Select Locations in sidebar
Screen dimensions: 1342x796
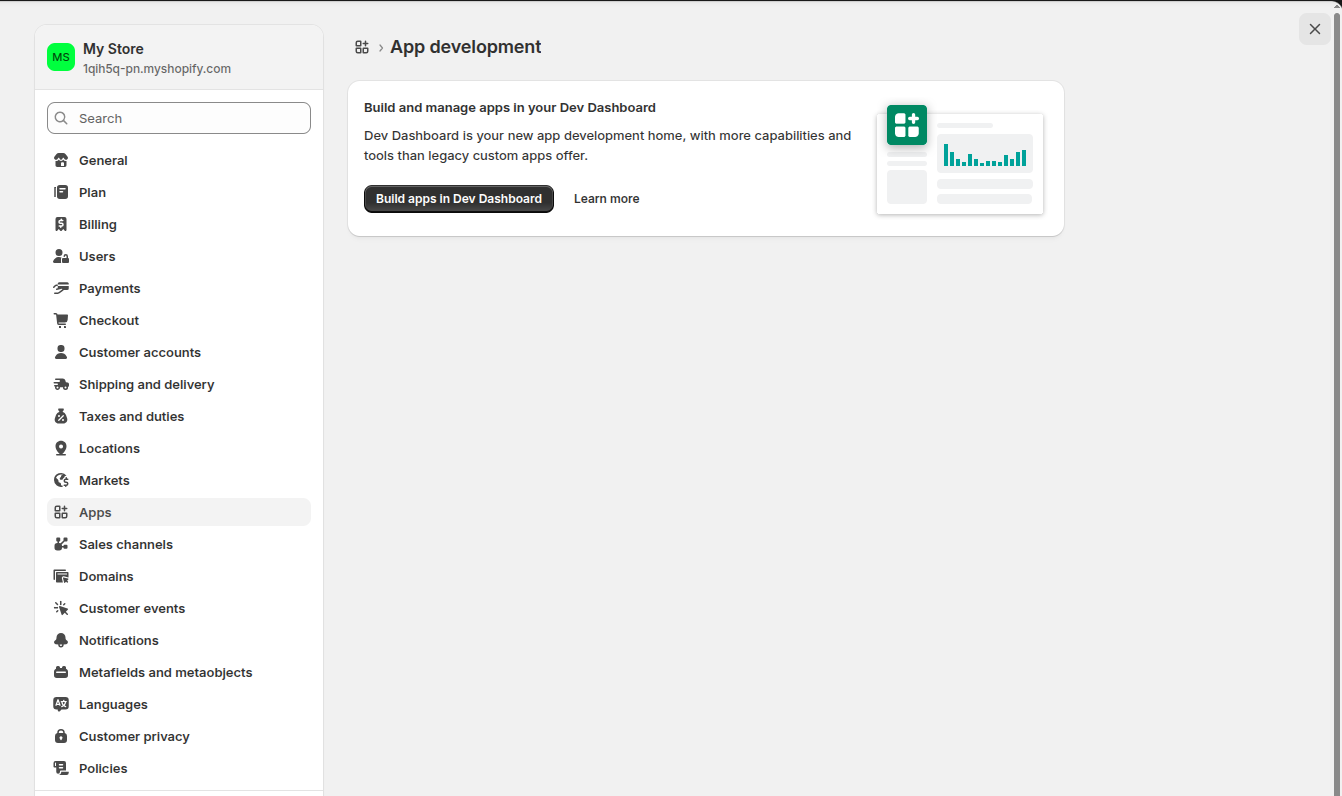[179, 448]
